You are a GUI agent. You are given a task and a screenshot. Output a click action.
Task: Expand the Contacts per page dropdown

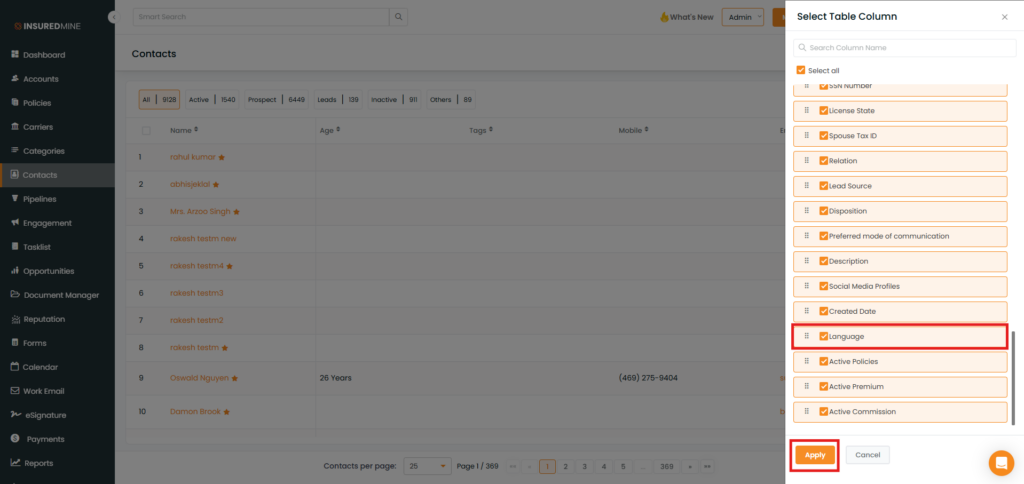[429, 466]
